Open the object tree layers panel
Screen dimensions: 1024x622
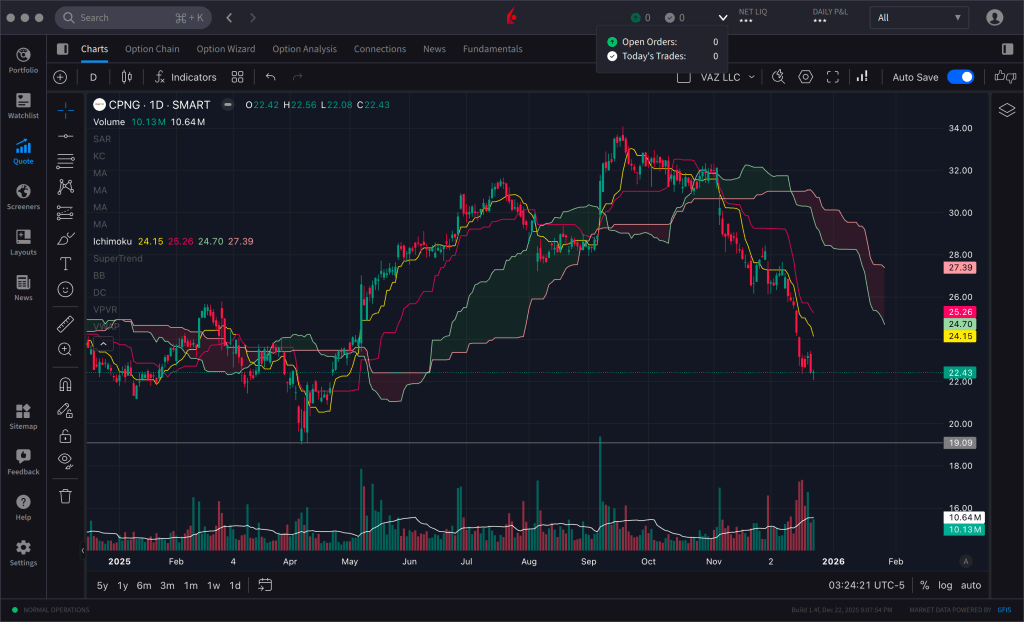pos(1007,110)
